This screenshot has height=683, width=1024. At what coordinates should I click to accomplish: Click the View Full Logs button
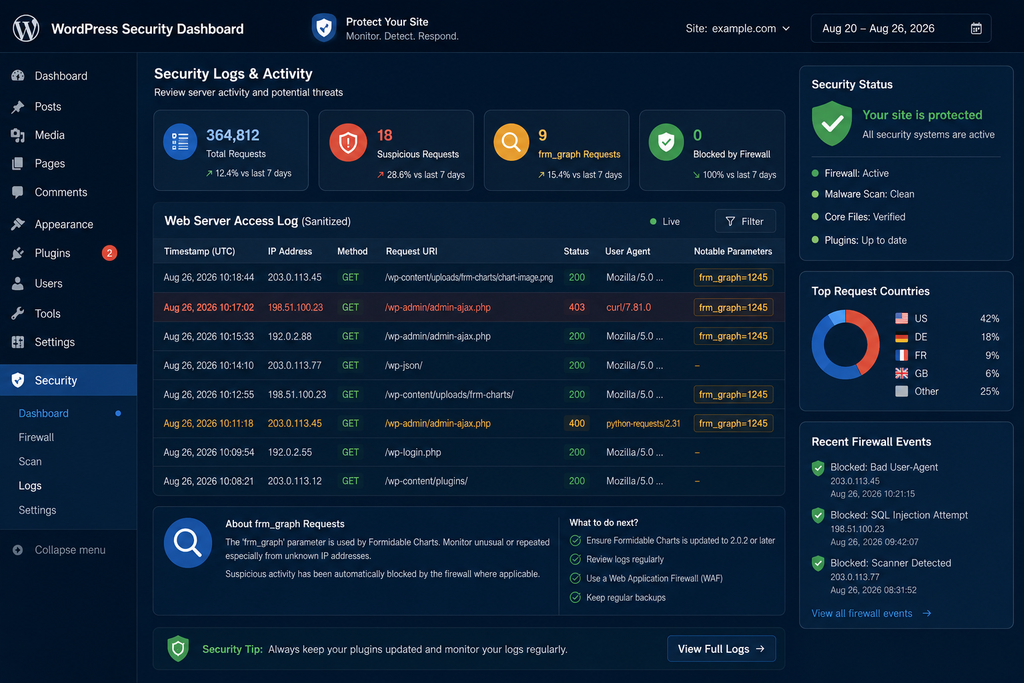tap(721, 648)
